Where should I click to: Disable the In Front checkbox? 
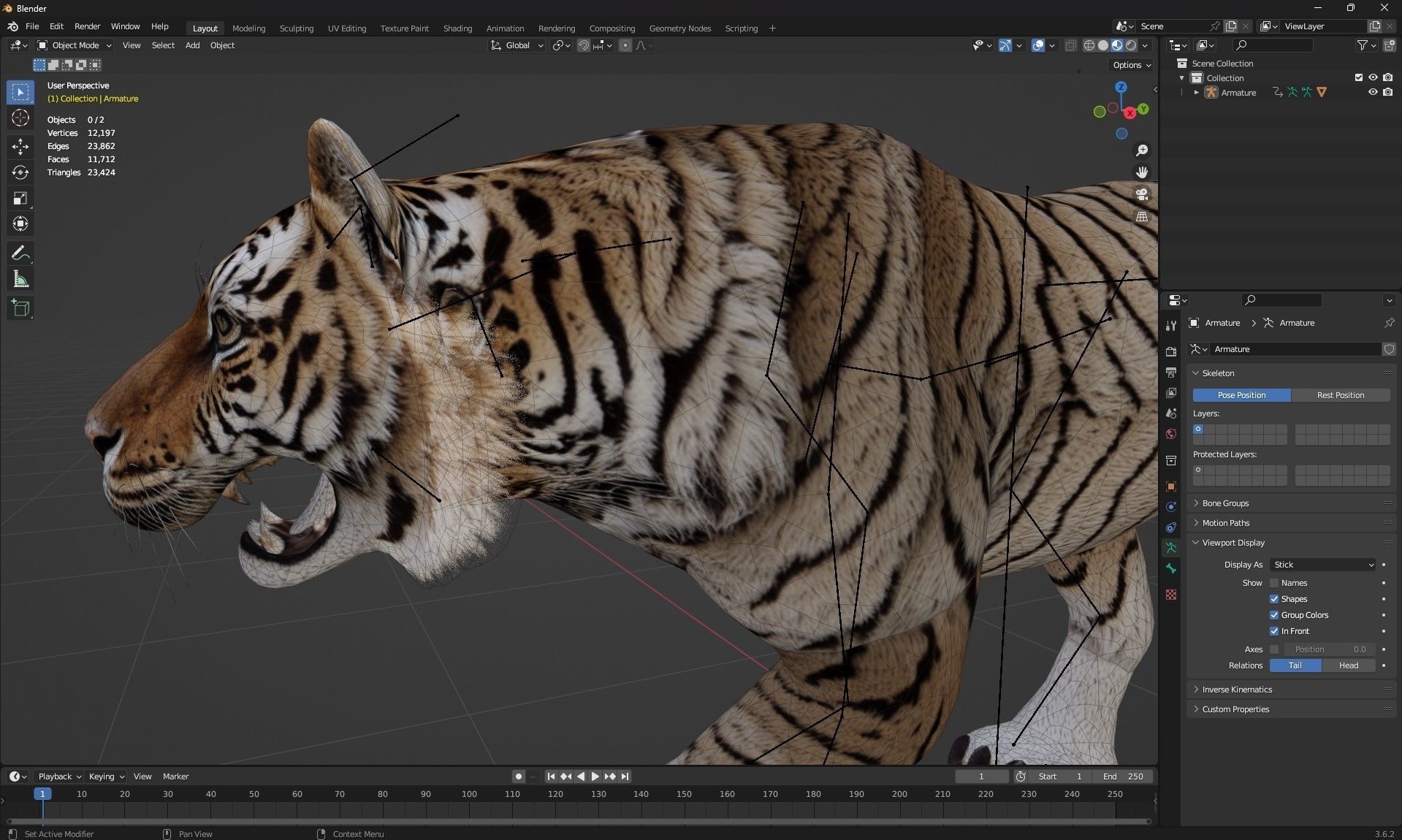(1274, 631)
